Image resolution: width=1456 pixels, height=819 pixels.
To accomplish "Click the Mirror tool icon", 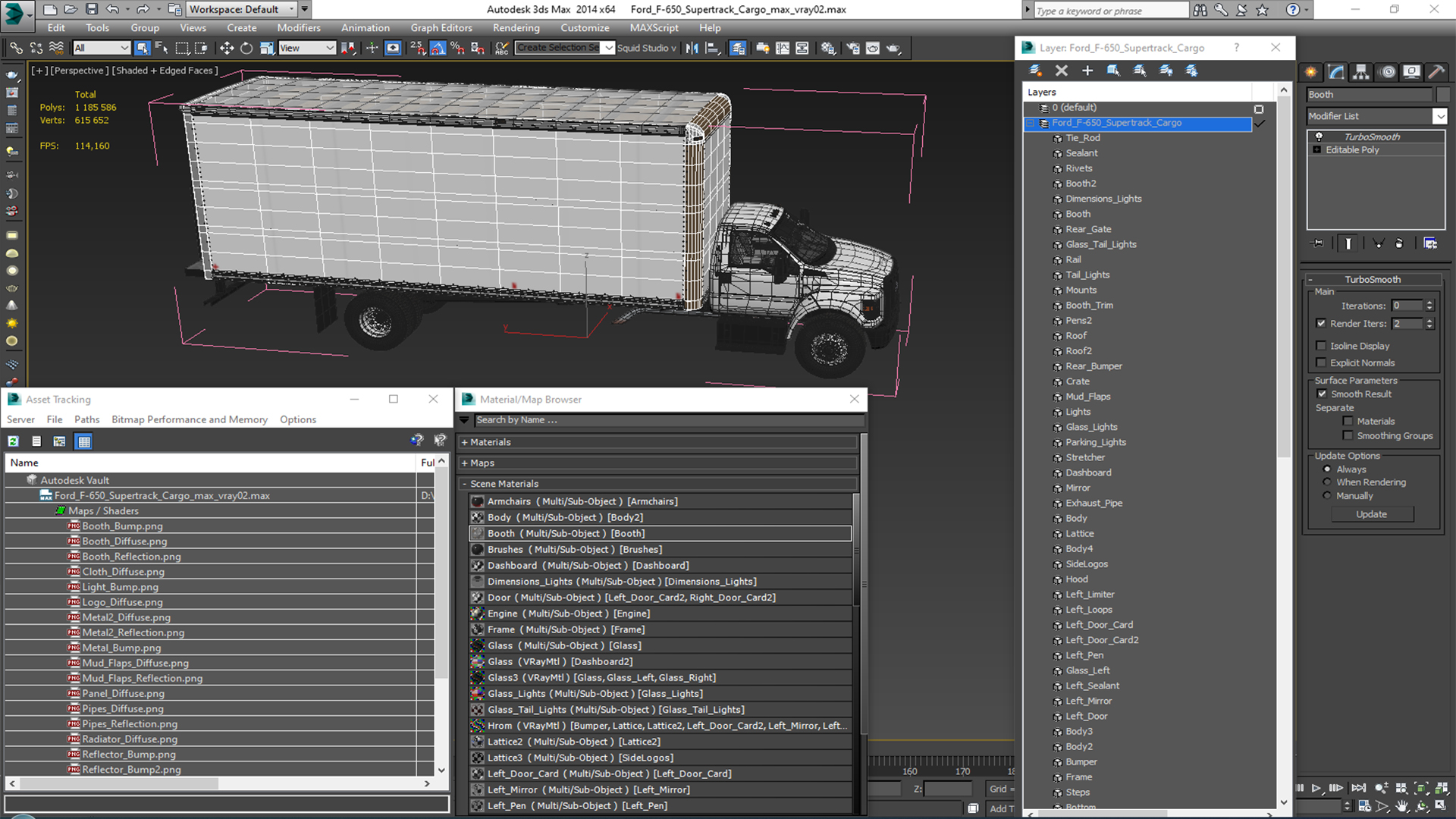I will [692, 48].
